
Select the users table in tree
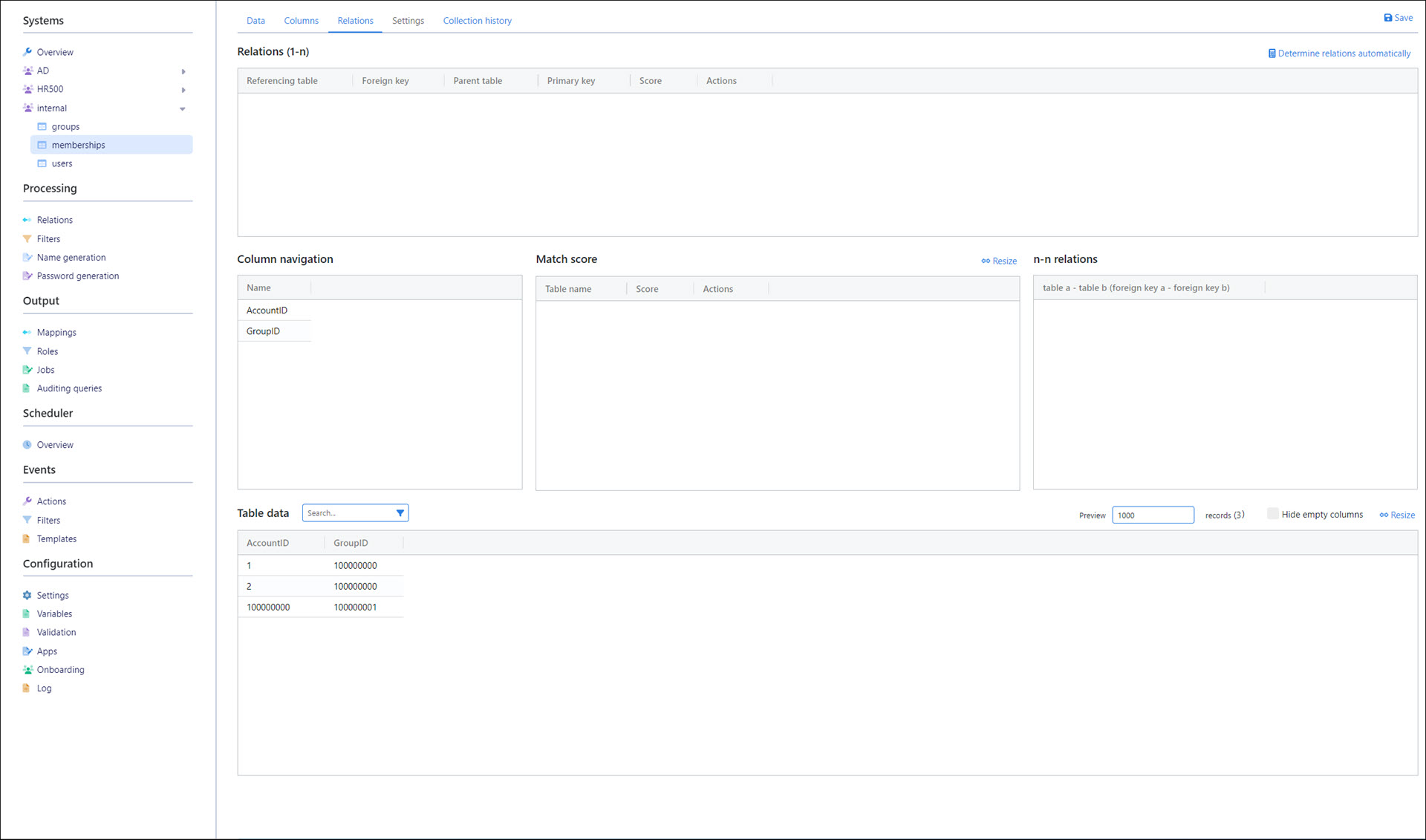tap(62, 164)
